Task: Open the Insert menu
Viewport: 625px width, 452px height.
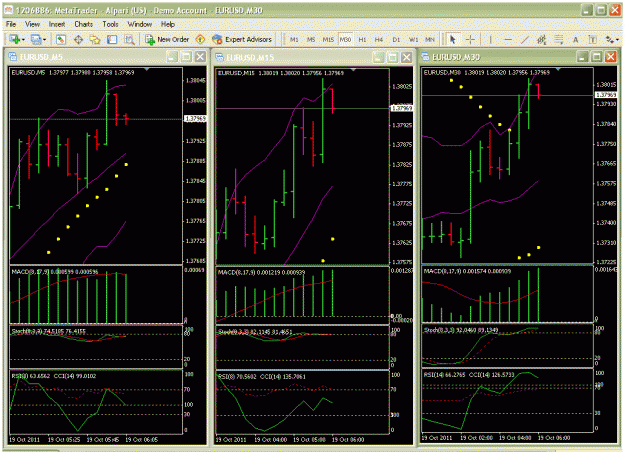Action: [57, 24]
